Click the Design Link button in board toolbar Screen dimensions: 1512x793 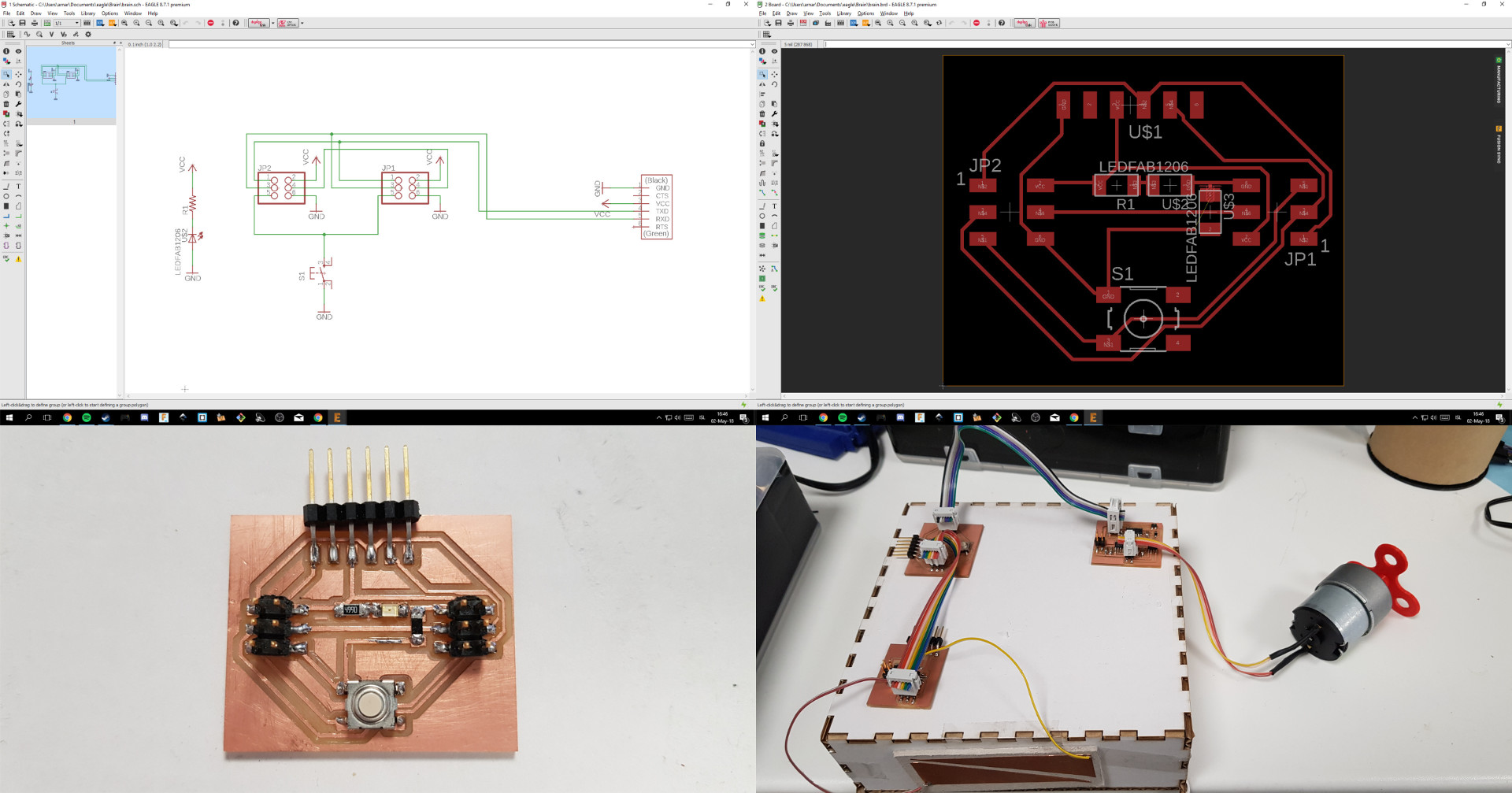(1025, 23)
